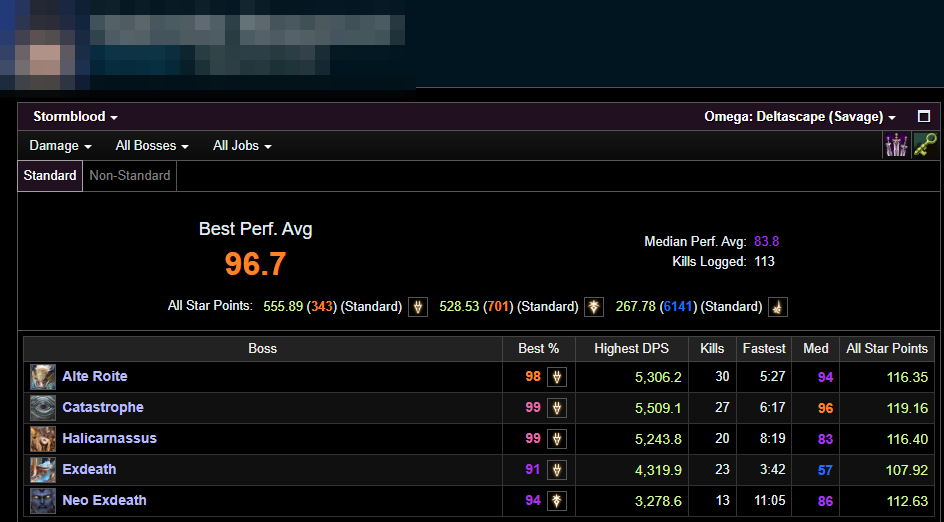Click Exdeath best percent 91
Image resolution: width=944 pixels, height=522 pixels.
pyautogui.click(x=533, y=469)
